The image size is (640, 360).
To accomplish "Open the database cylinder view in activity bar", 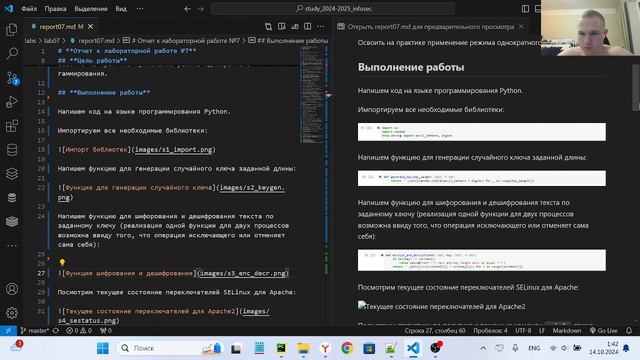I will pyautogui.click(x=12, y=150).
